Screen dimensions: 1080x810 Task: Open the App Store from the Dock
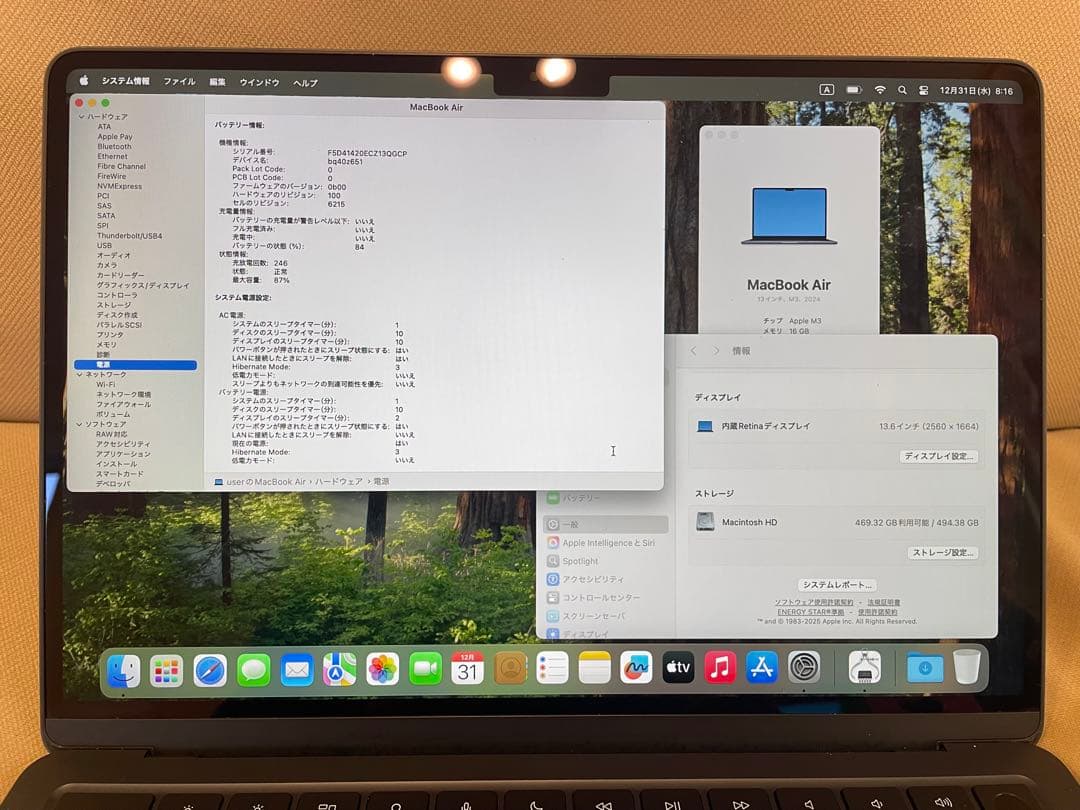tap(762, 668)
